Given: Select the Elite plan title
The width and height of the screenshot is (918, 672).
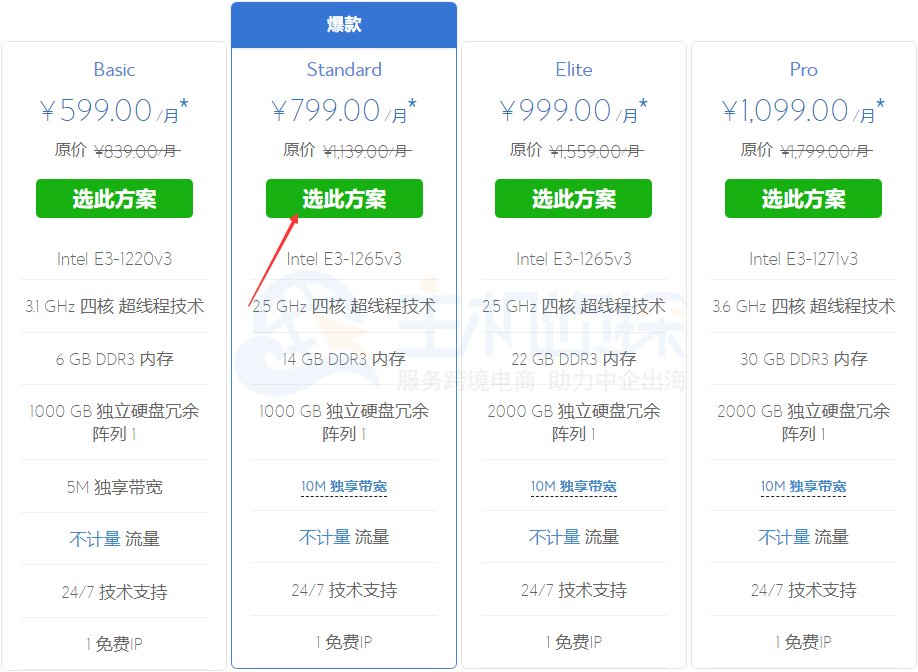Looking at the screenshot, I should [573, 69].
